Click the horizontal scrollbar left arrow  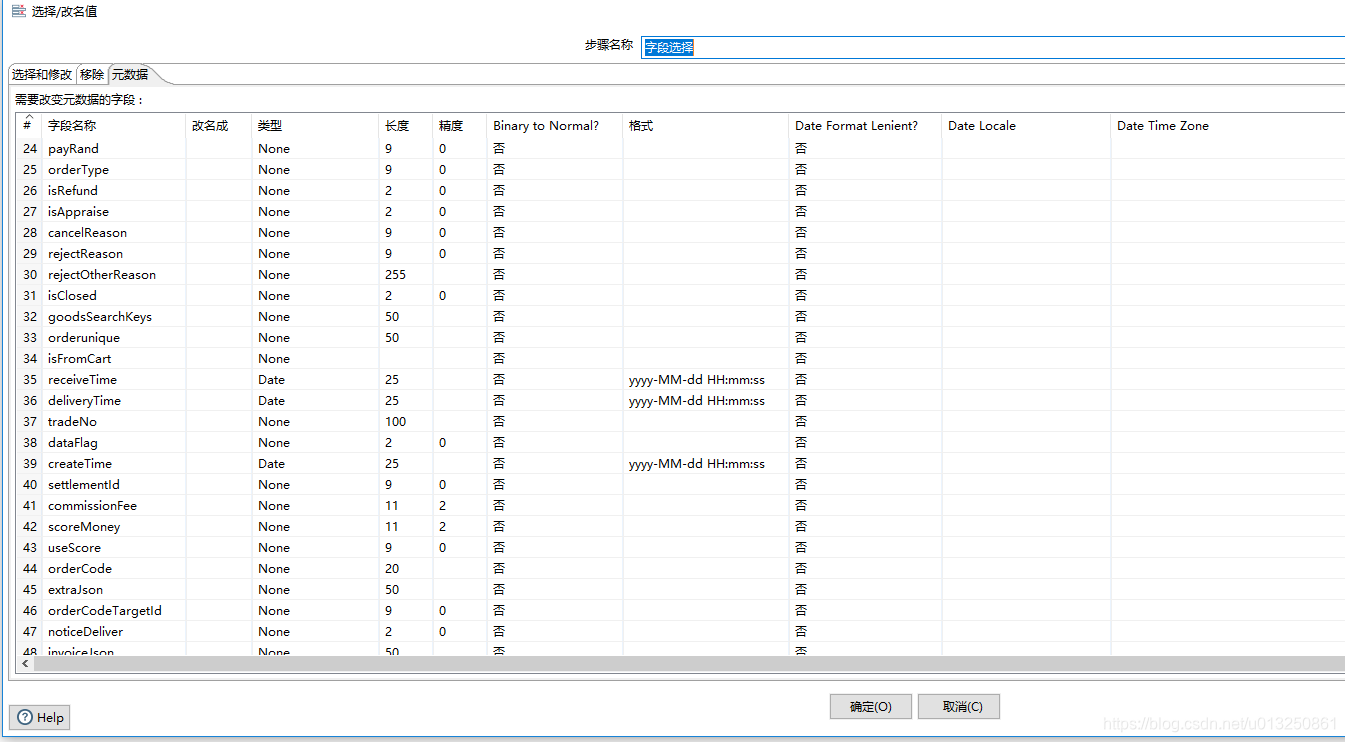point(25,664)
